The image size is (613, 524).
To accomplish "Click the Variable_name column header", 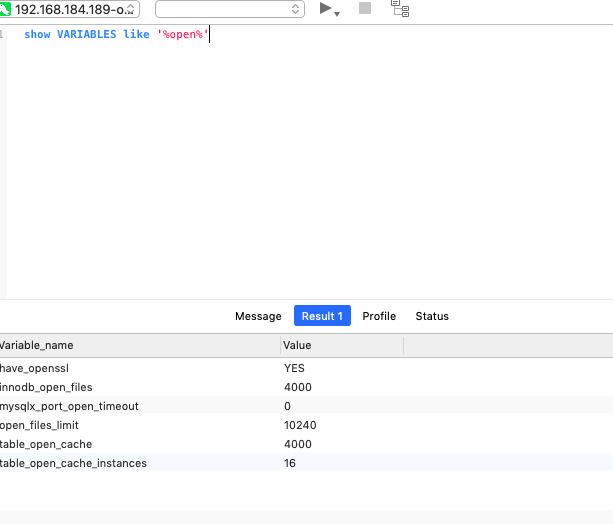I will tap(140, 345).
